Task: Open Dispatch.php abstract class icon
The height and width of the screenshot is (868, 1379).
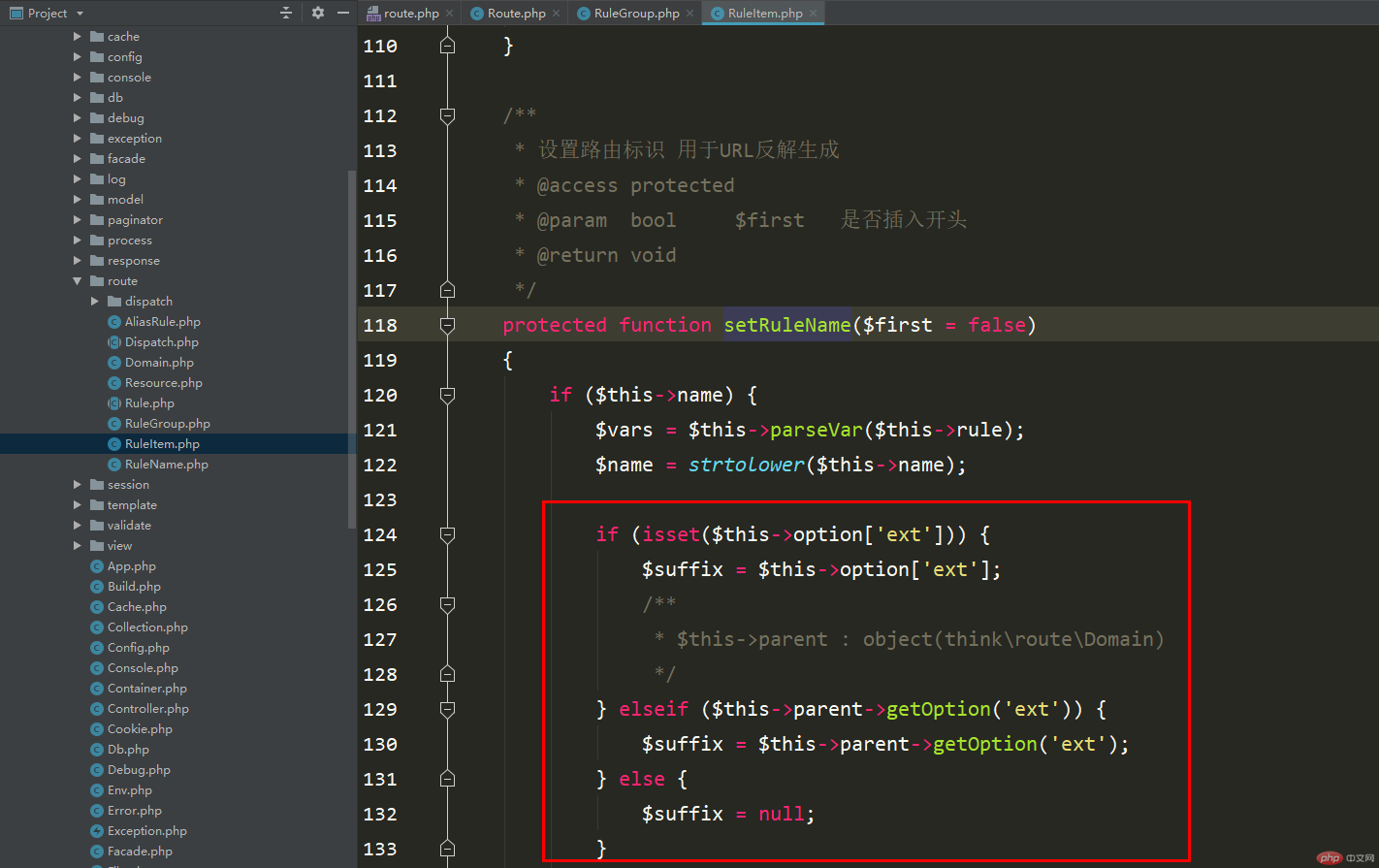Action: click(x=114, y=342)
